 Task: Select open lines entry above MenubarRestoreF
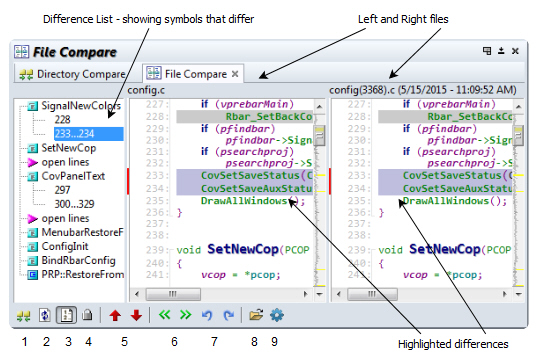click(65, 218)
